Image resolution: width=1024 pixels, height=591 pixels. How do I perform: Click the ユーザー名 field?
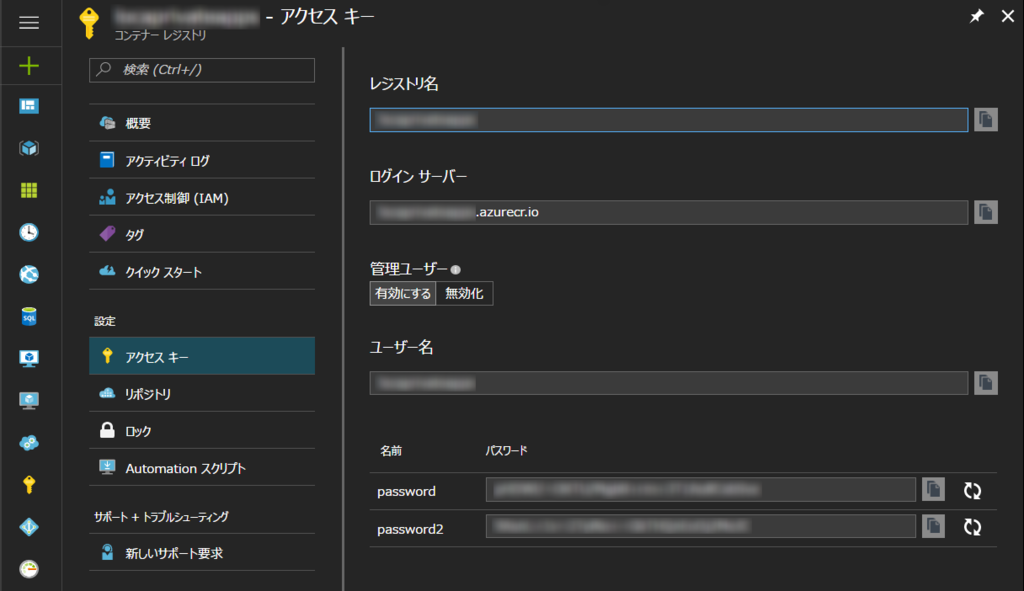[669, 383]
